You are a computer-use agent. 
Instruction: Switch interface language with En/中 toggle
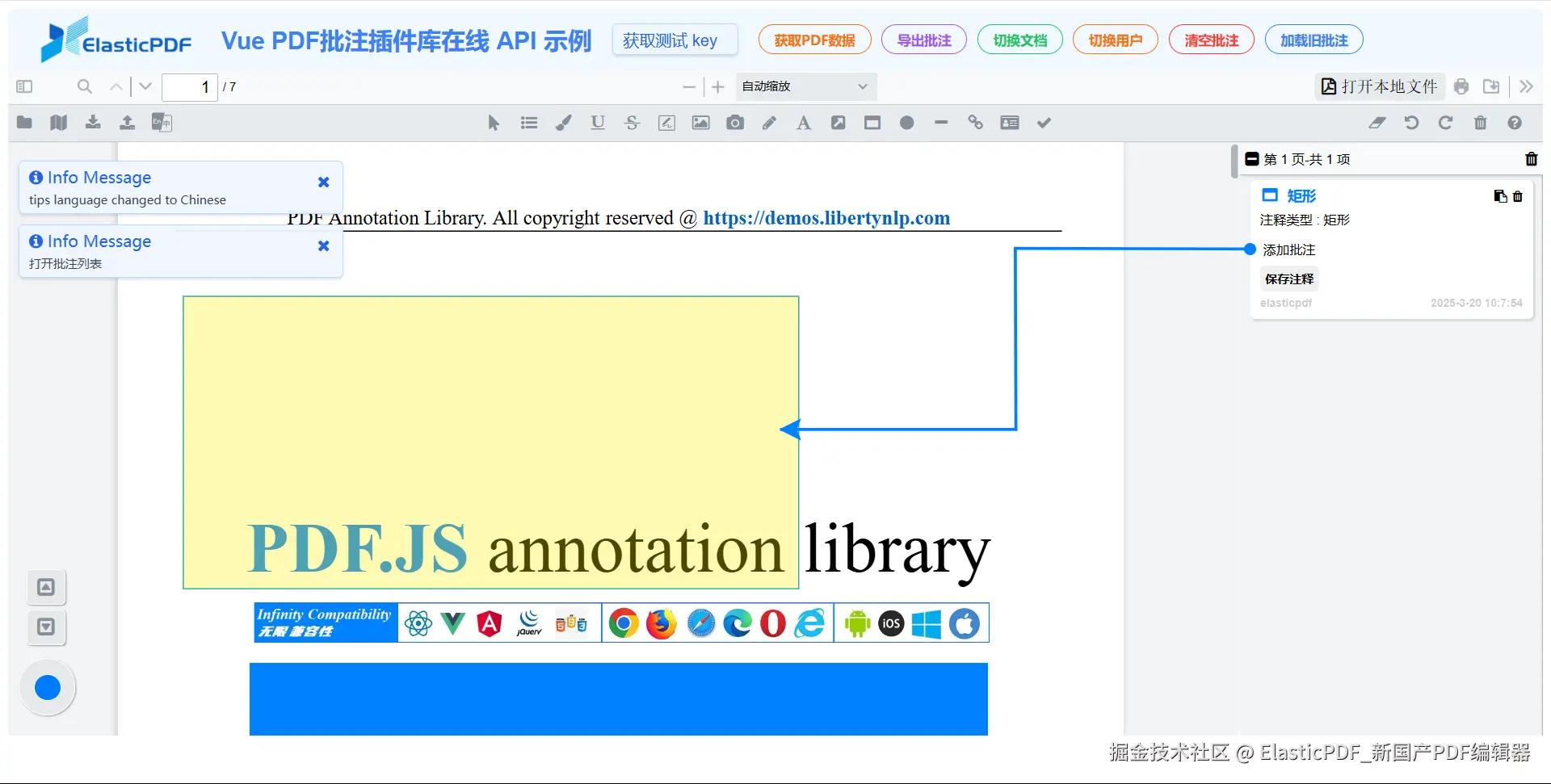tap(161, 122)
